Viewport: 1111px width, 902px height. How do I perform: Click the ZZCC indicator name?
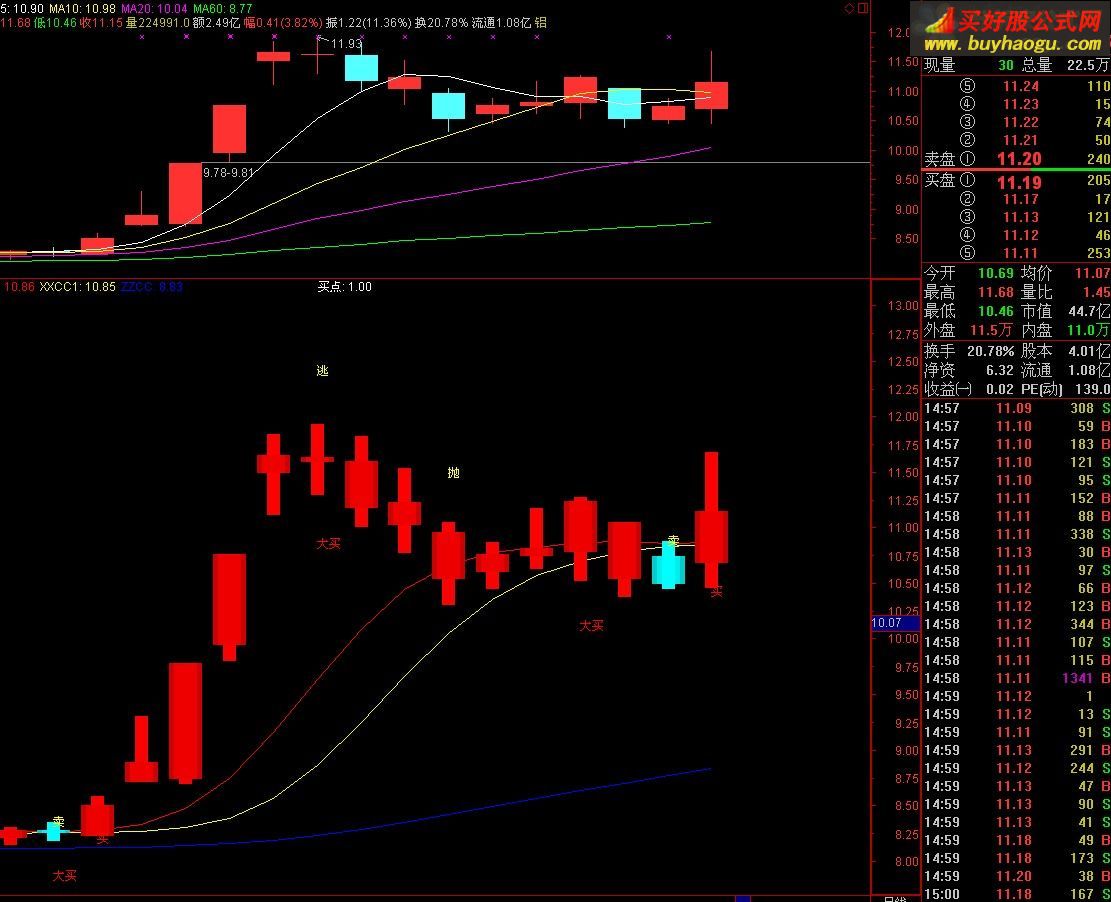click(152, 287)
